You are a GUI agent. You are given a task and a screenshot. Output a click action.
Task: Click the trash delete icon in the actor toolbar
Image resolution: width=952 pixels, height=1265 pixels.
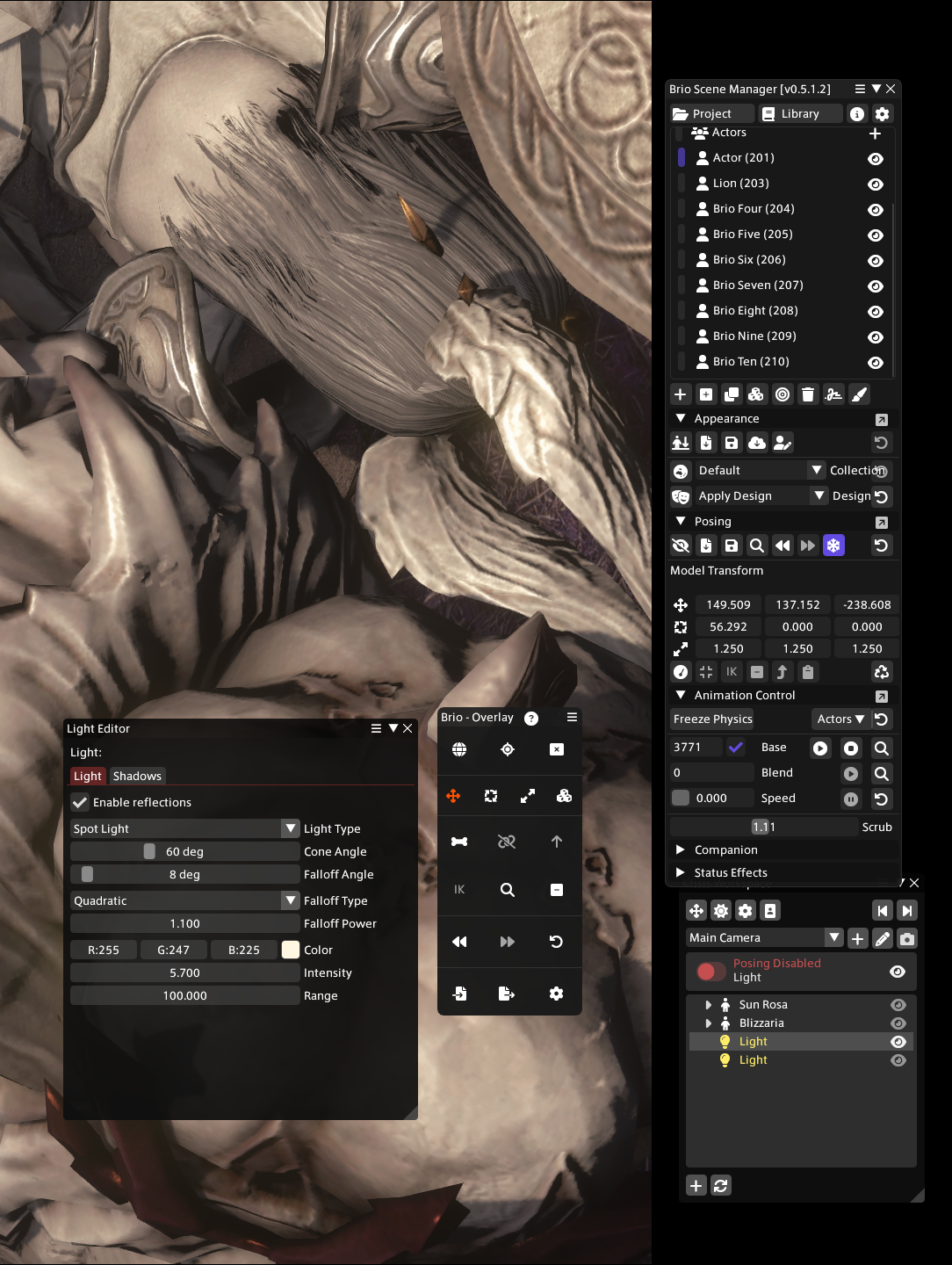808,394
